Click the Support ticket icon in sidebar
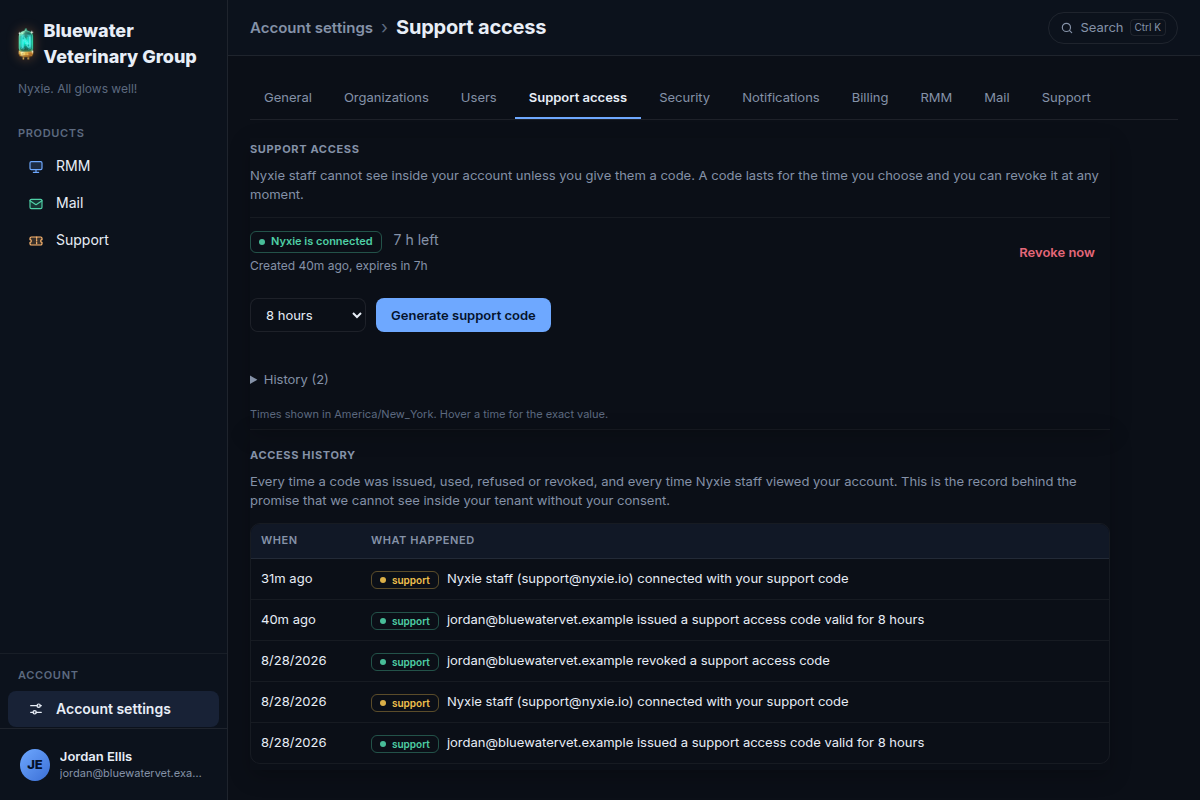 pos(36,241)
